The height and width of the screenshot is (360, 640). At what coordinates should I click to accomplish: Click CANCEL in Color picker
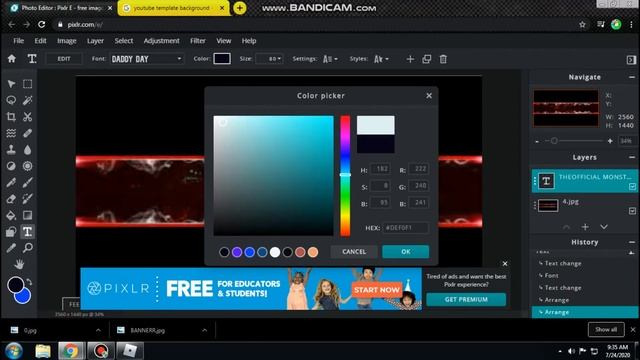[x=354, y=252]
